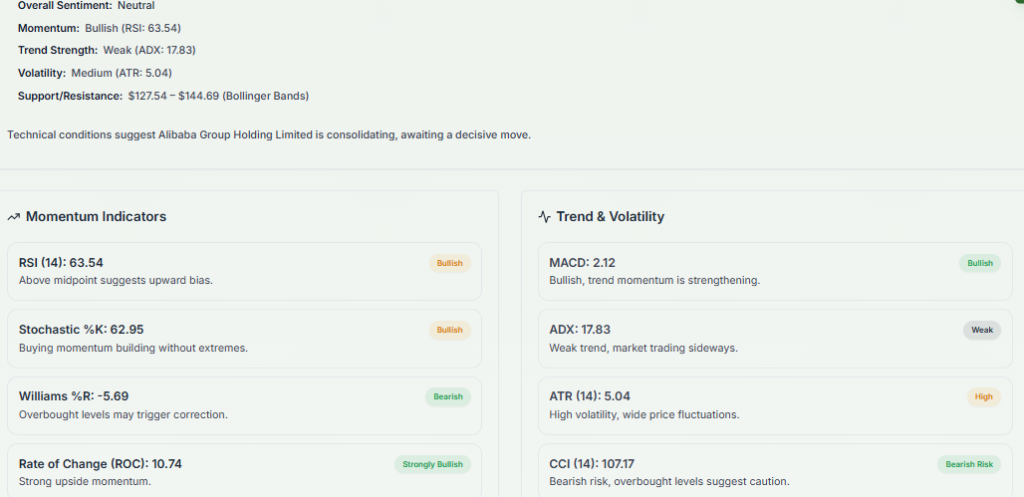The height and width of the screenshot is (497, 1024).
Task: Click the Strongly Bullish badge on ROC
Action: [x=432, y=464]
